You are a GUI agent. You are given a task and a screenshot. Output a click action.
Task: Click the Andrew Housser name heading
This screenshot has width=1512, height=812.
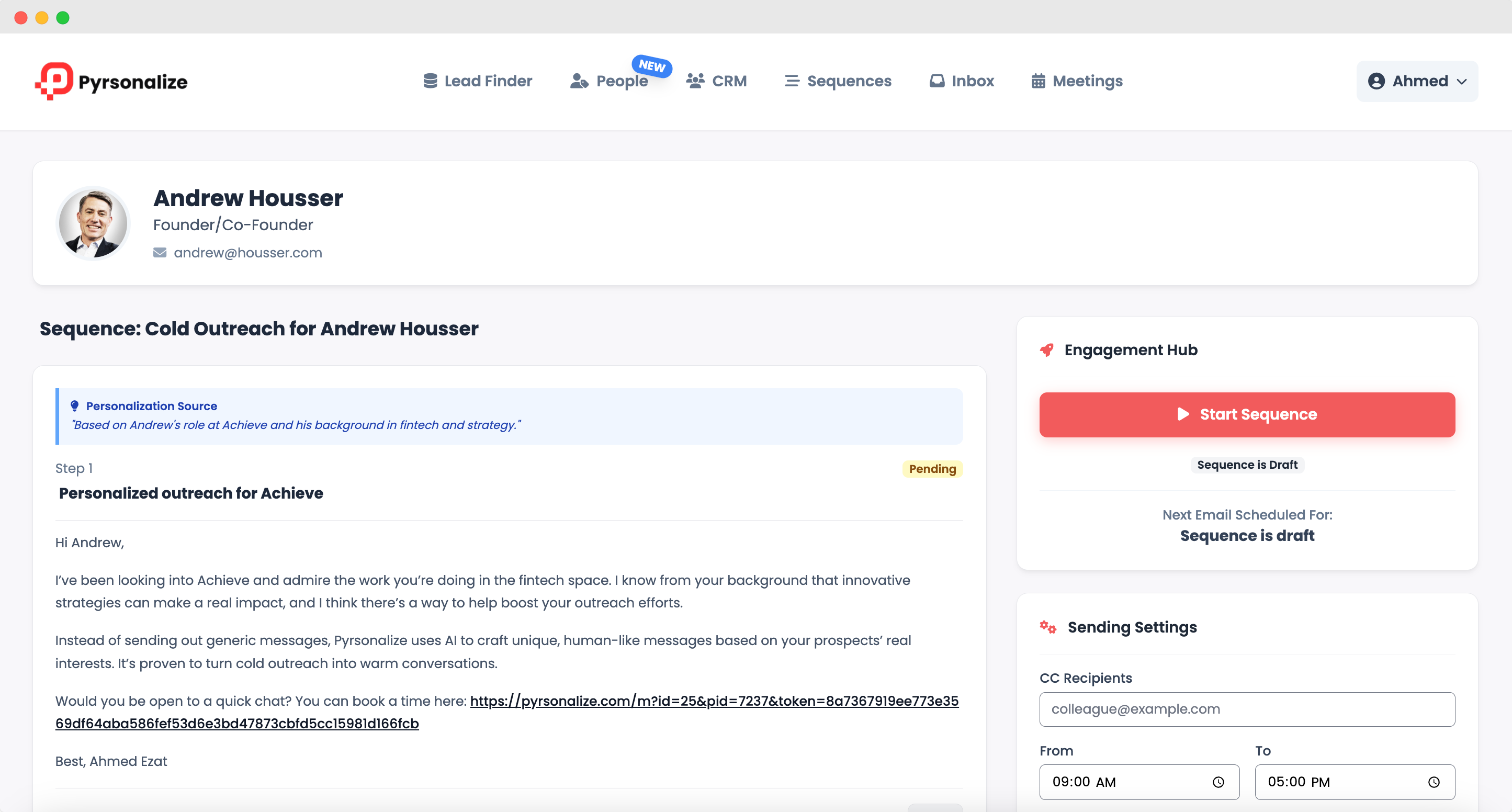click(x=249, y=198)
